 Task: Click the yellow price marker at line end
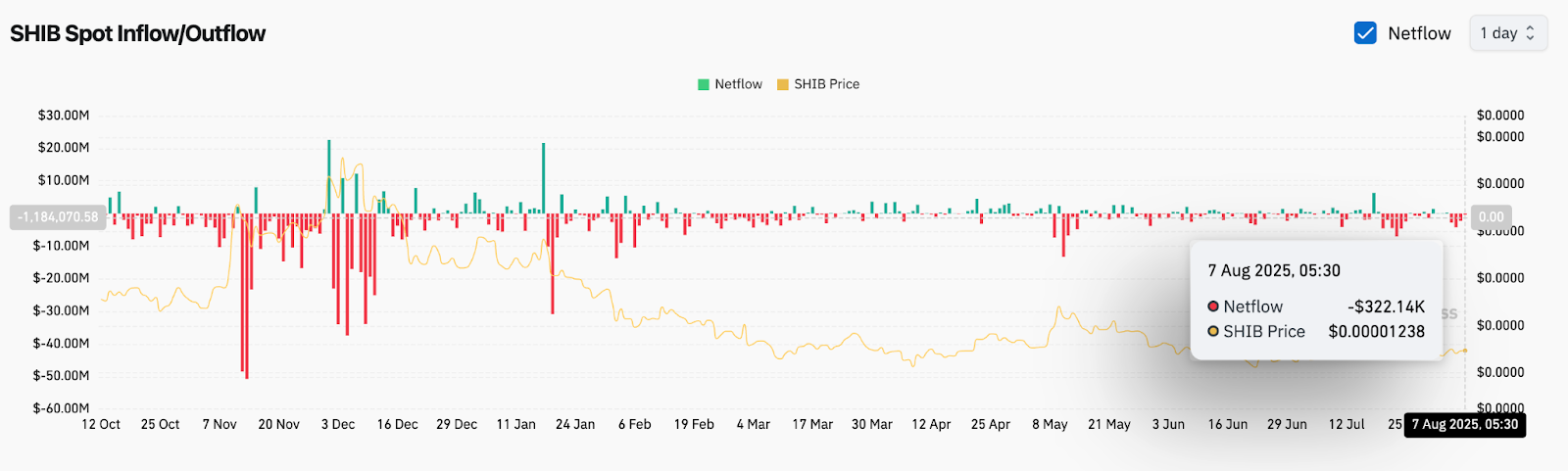point(1465,351)
